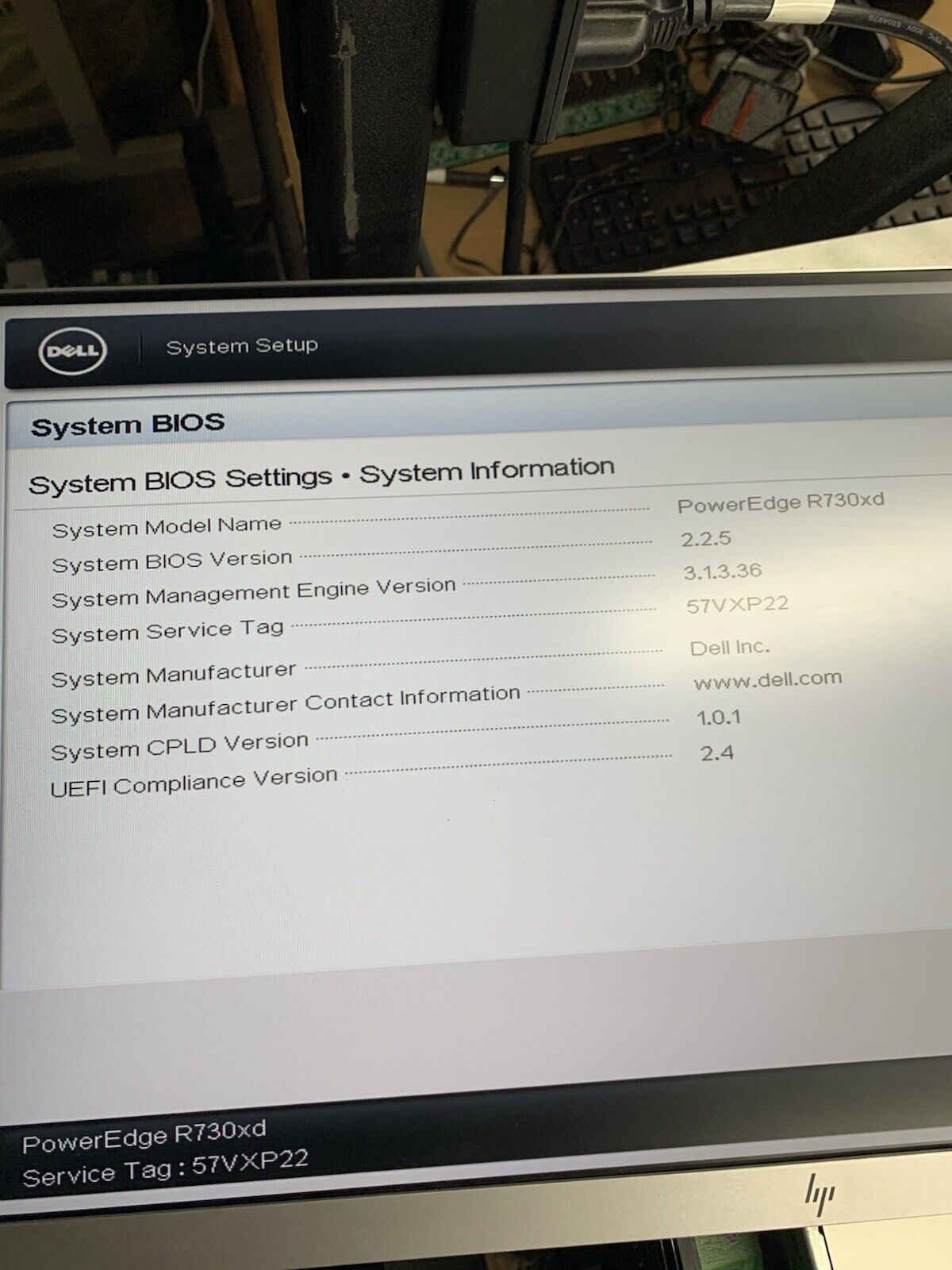Click the UEFI version value 2.4
The height and width of the screenshot is (1270, 952).
click(x=716, y=752)
